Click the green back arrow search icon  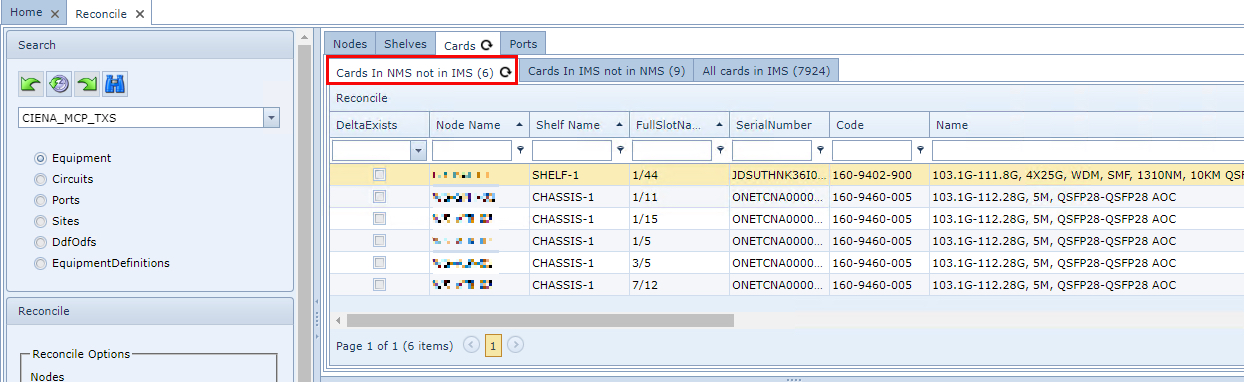click(31, 84)
